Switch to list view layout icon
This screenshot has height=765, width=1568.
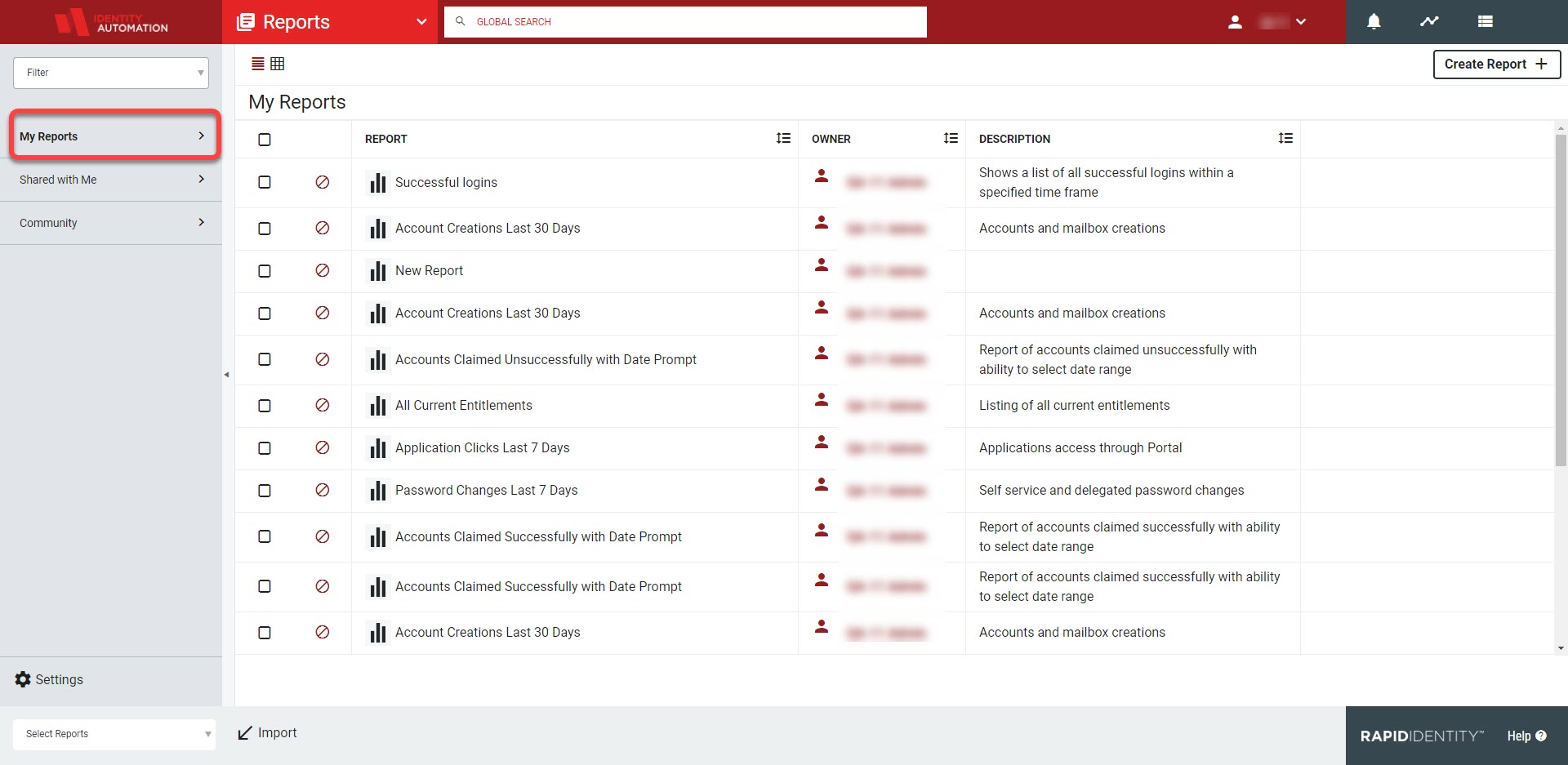(x=258, y=64)
